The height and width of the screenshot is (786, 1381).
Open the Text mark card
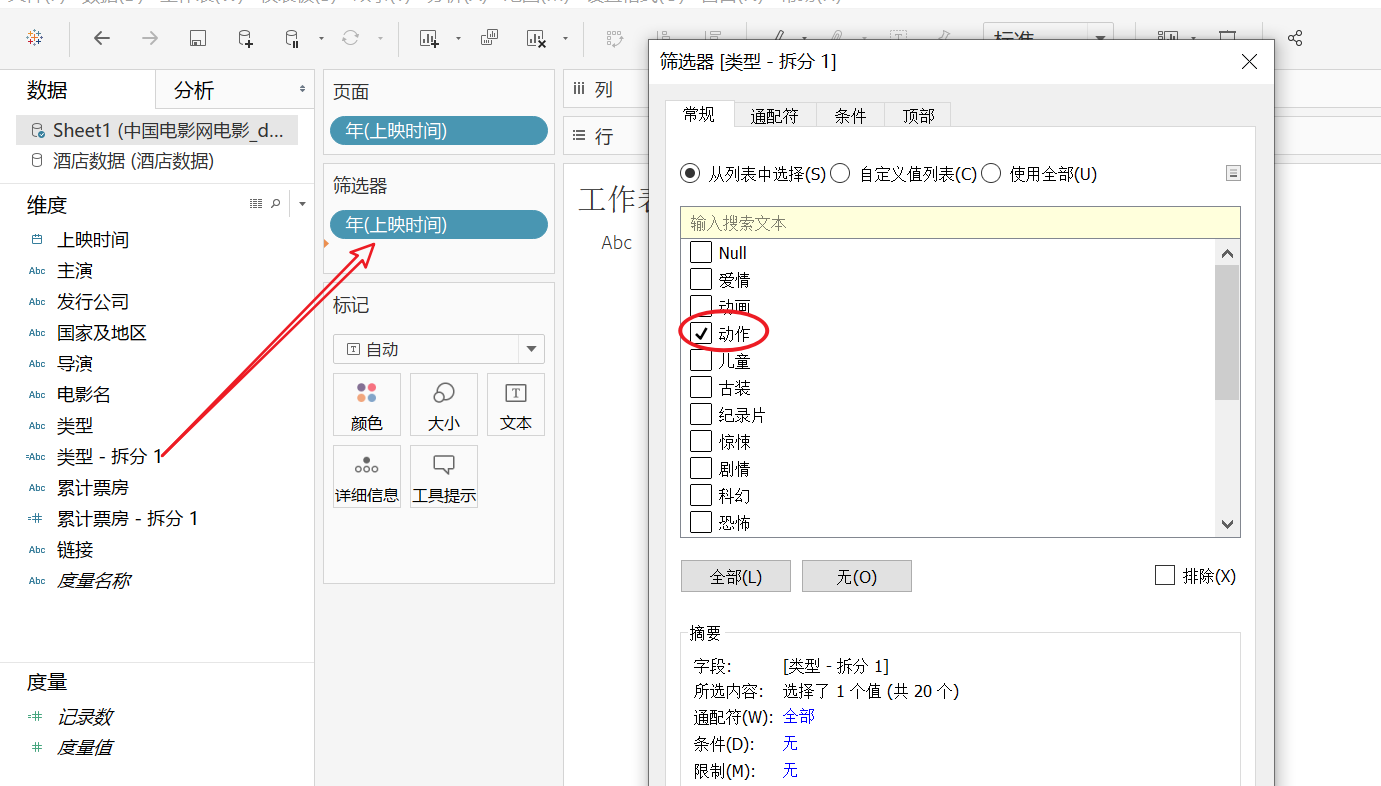pyautogui.click(x=516, y=404)
